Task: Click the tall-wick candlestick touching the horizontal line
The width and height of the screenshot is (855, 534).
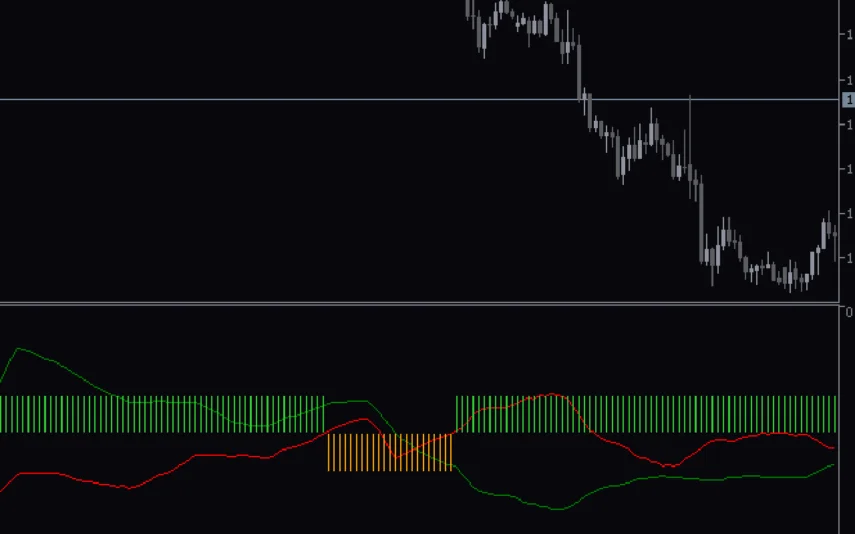Action: (x=690, y=150)
